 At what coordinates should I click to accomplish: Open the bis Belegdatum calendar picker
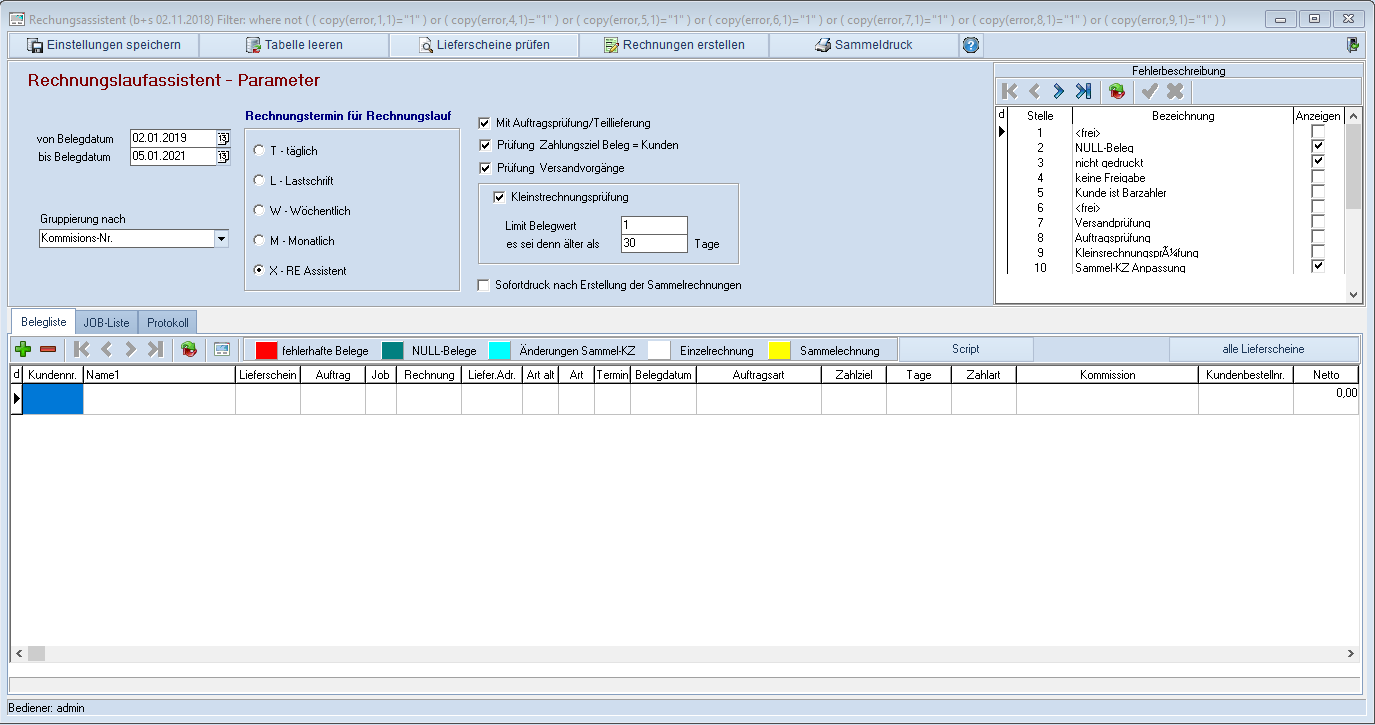[x=223, y=156]
